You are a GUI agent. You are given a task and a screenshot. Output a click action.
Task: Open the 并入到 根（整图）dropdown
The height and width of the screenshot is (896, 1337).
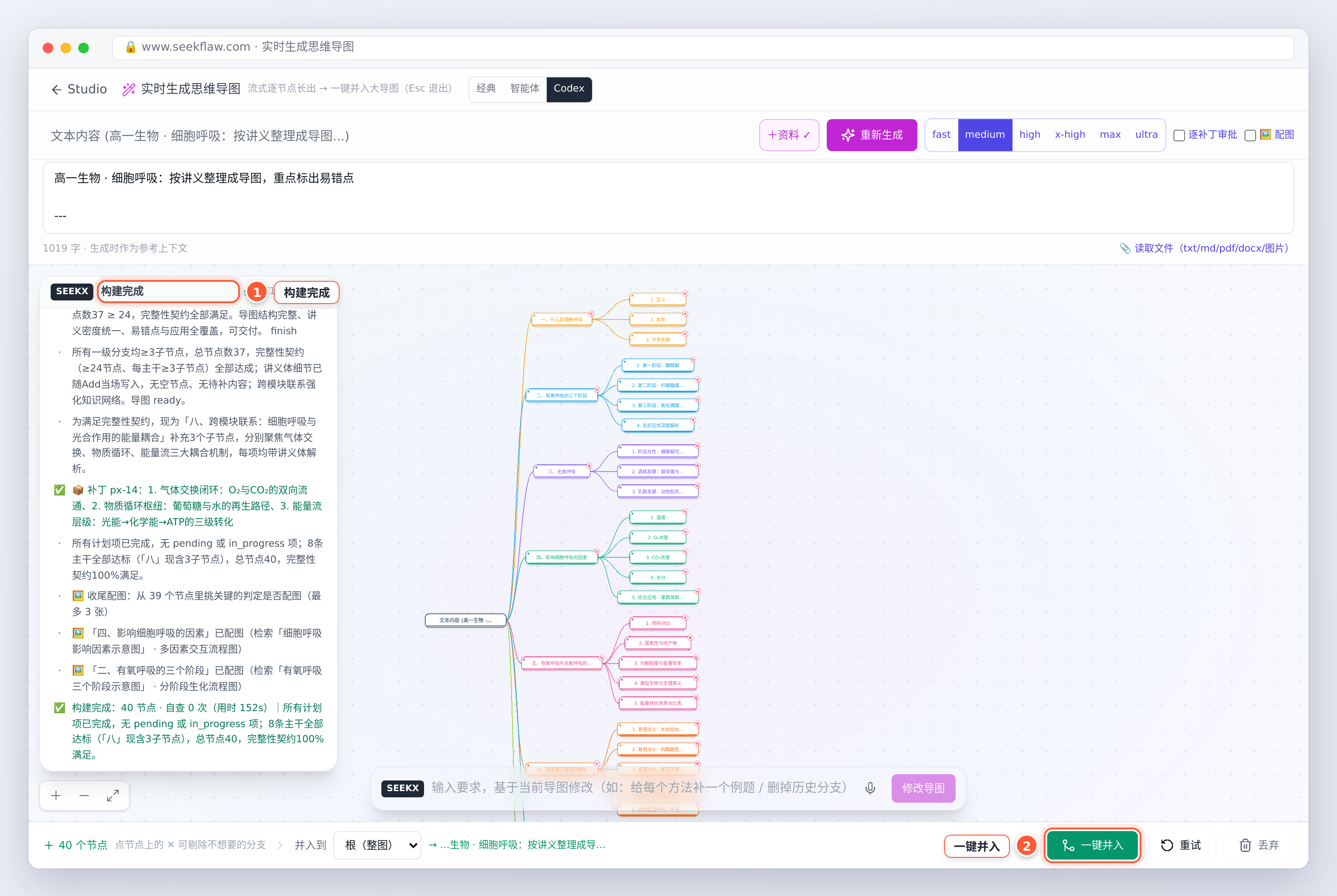[x=378, y=845]
